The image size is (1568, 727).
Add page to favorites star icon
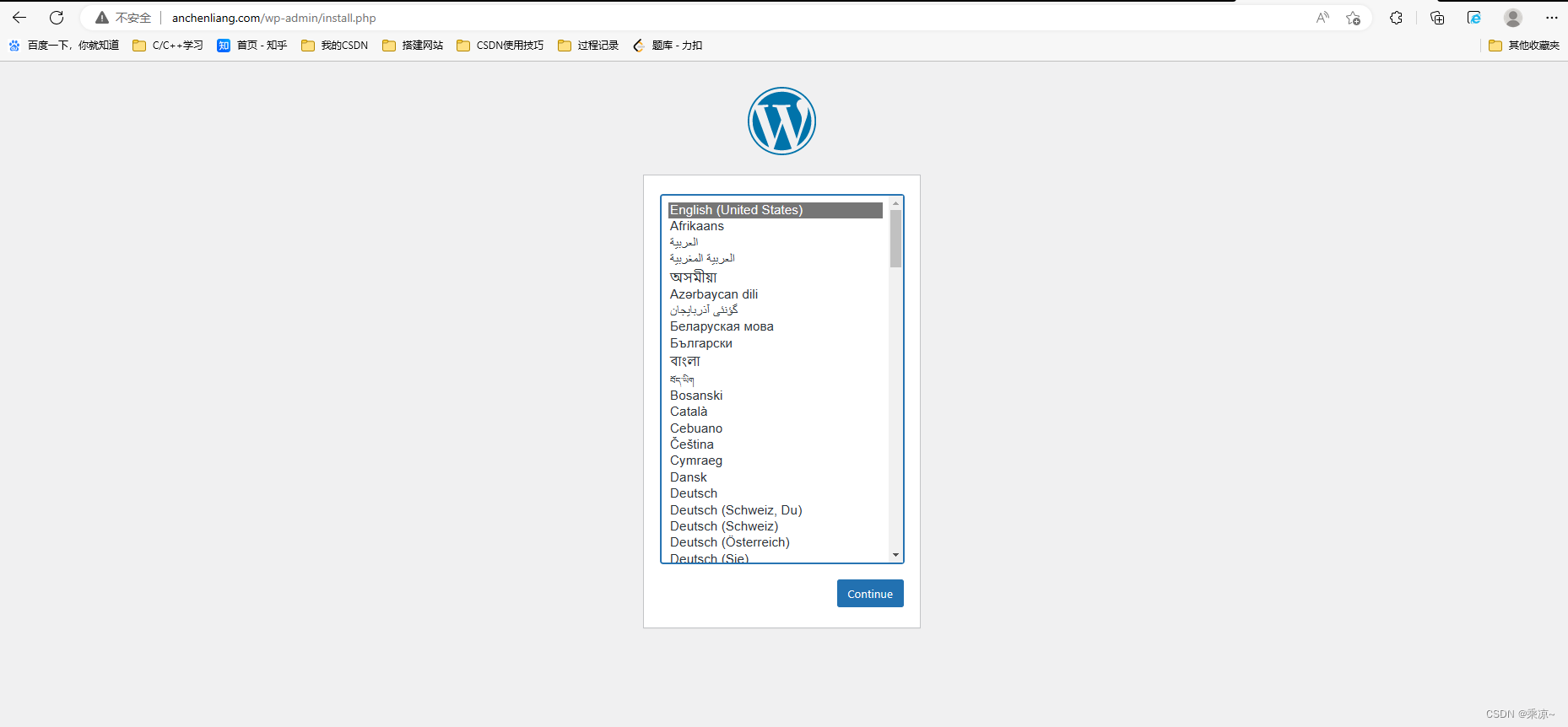click(1353, 18)
